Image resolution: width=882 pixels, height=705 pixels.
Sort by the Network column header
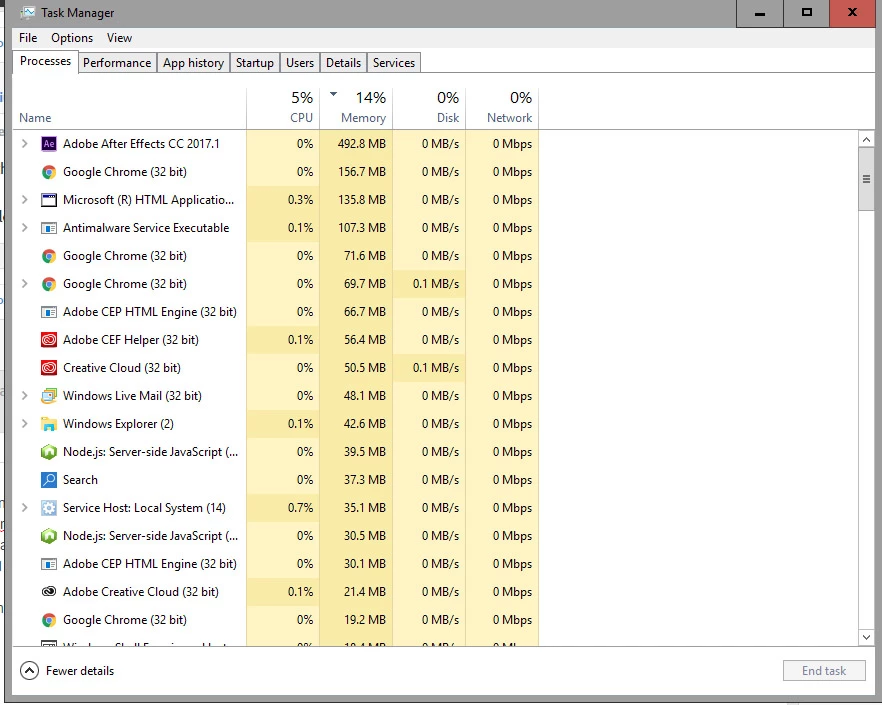click(x=502, y=108)
